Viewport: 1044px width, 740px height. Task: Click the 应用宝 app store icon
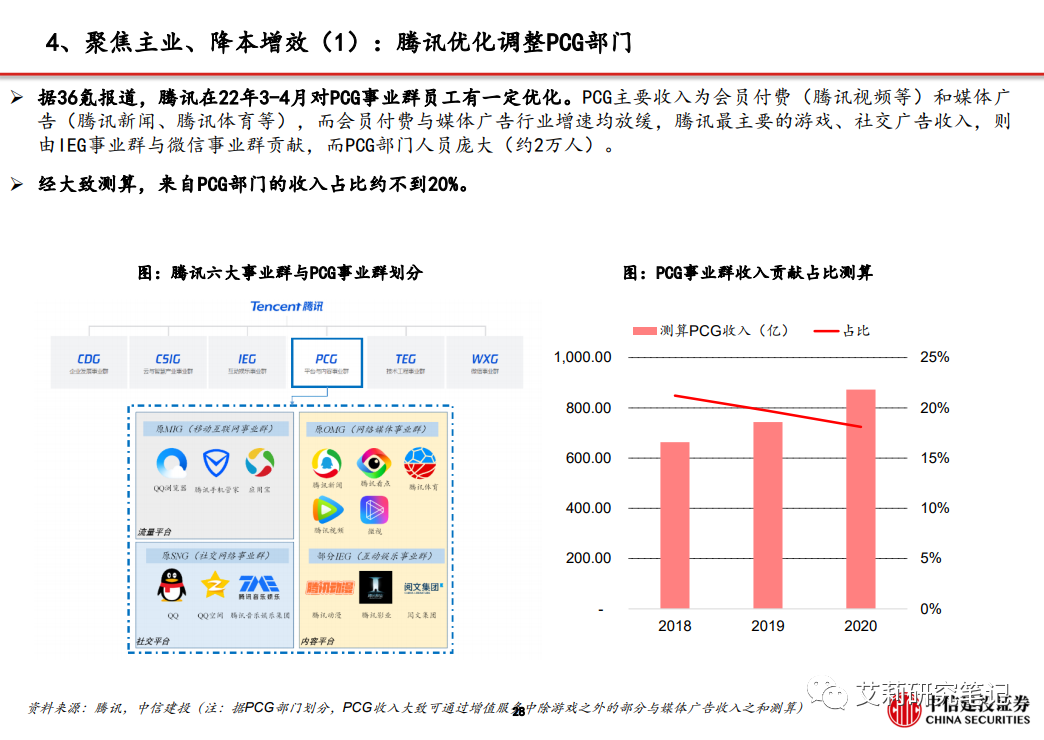point(260,463)
